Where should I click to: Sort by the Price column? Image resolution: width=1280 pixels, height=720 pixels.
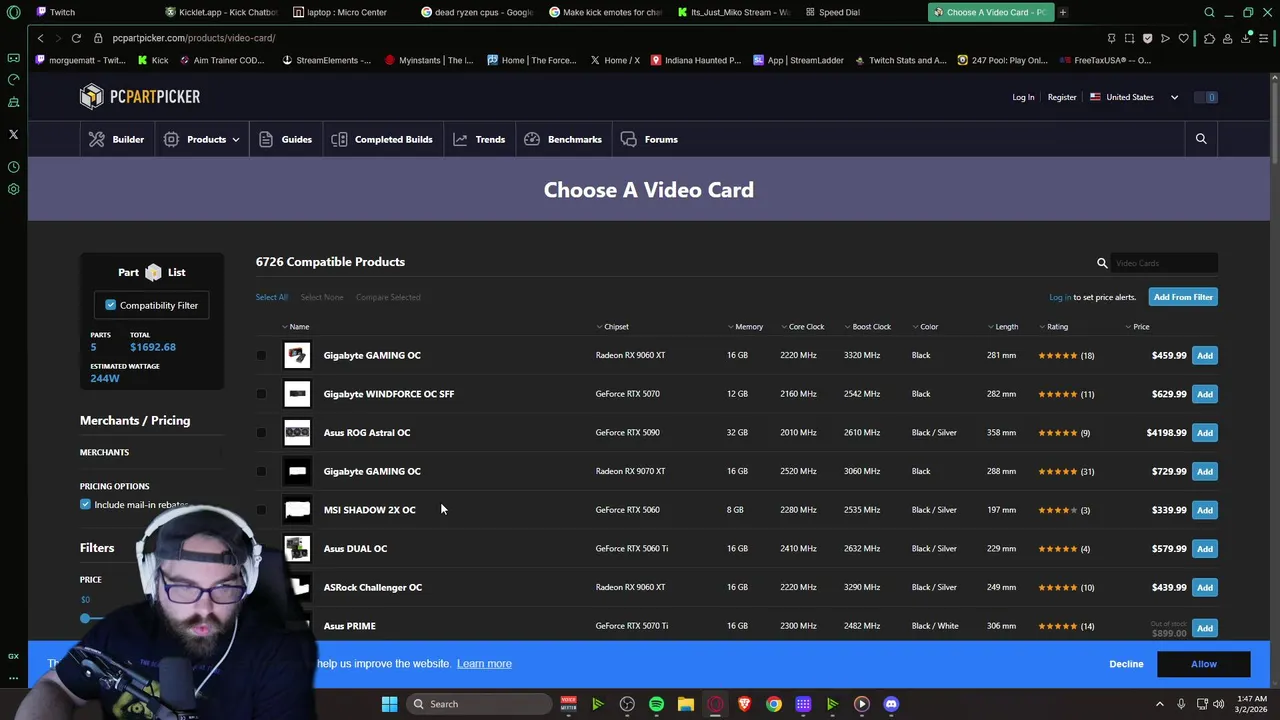click(x=1138, y=327)
